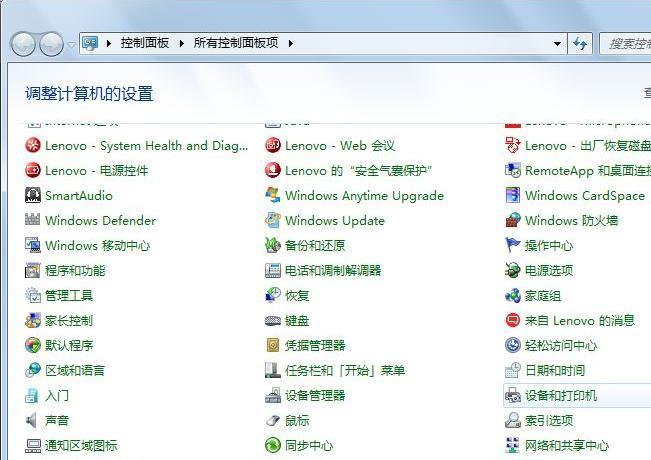Click the Windows Update icon
This screenshot has height=460, width=651.
coord(273,220)
